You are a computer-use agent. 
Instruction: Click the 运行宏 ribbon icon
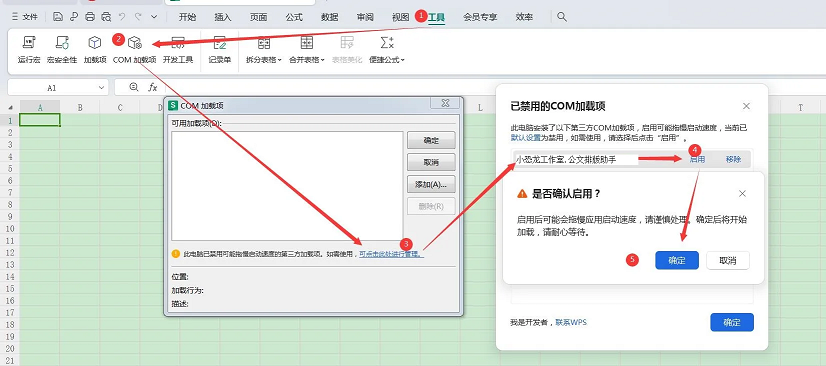29,50
